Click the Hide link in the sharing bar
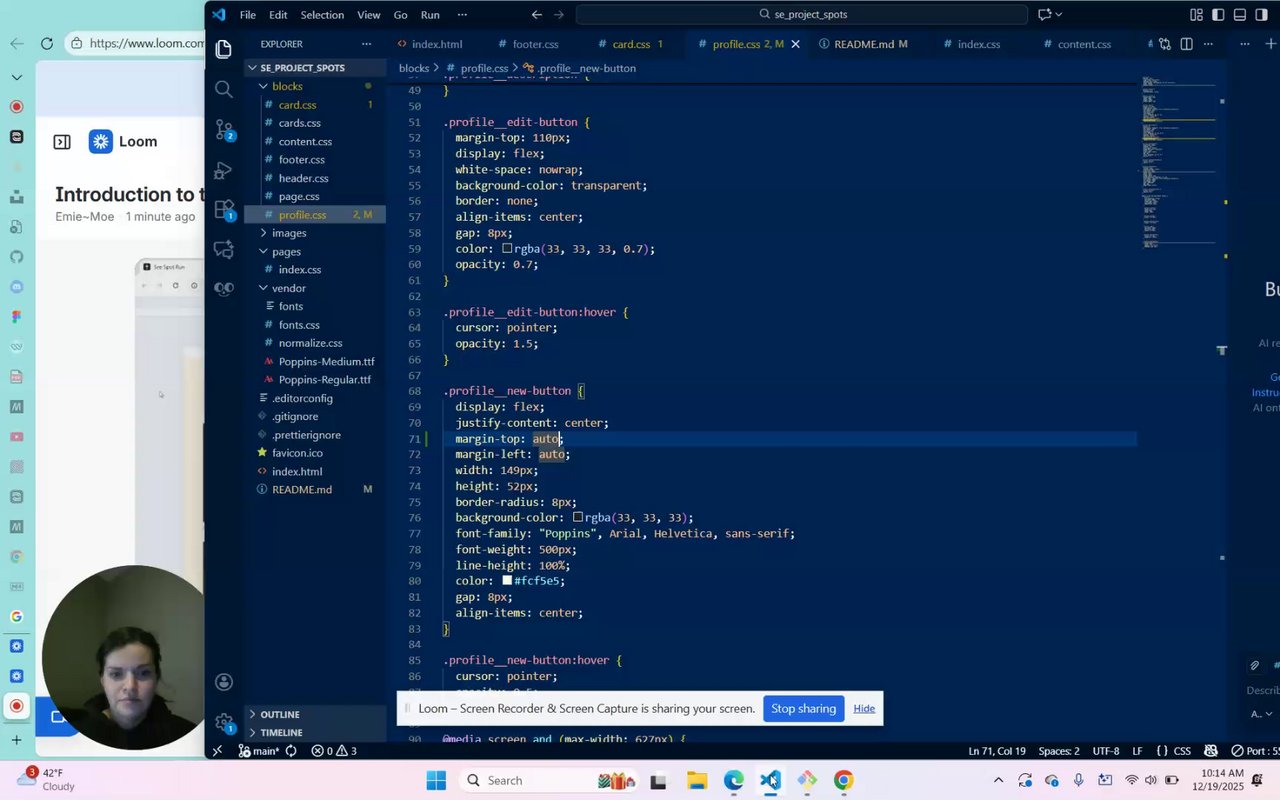The image size is (1280, 800). click(864, 709)
